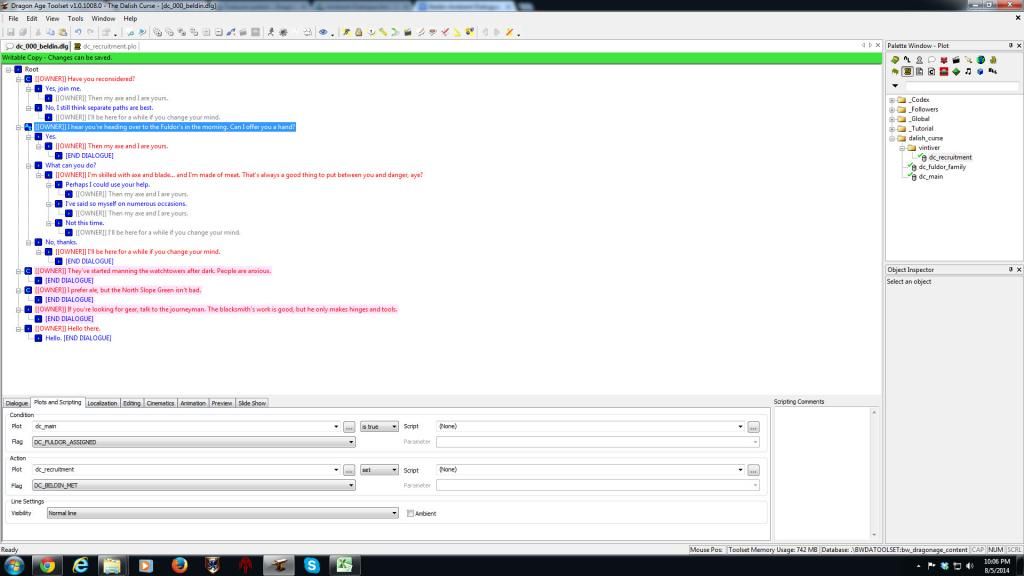This screenshot has height=576, width=1024.
Task: Select the globe icon in Palette Window
Action: pyautogui.click(x=981, y=60)
